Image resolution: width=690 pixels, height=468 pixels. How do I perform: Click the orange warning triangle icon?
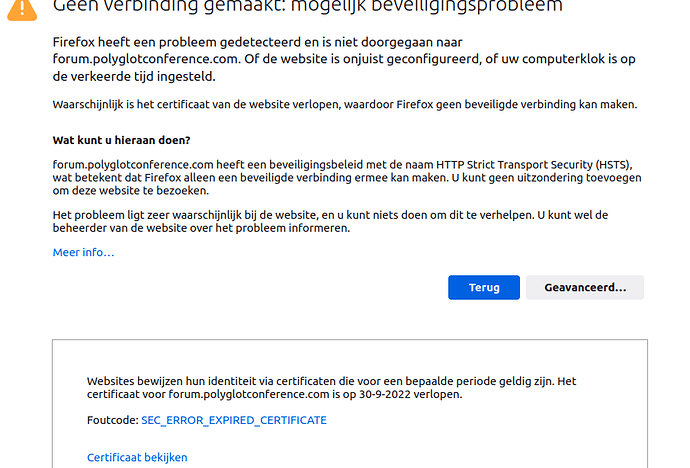point(22,10)
